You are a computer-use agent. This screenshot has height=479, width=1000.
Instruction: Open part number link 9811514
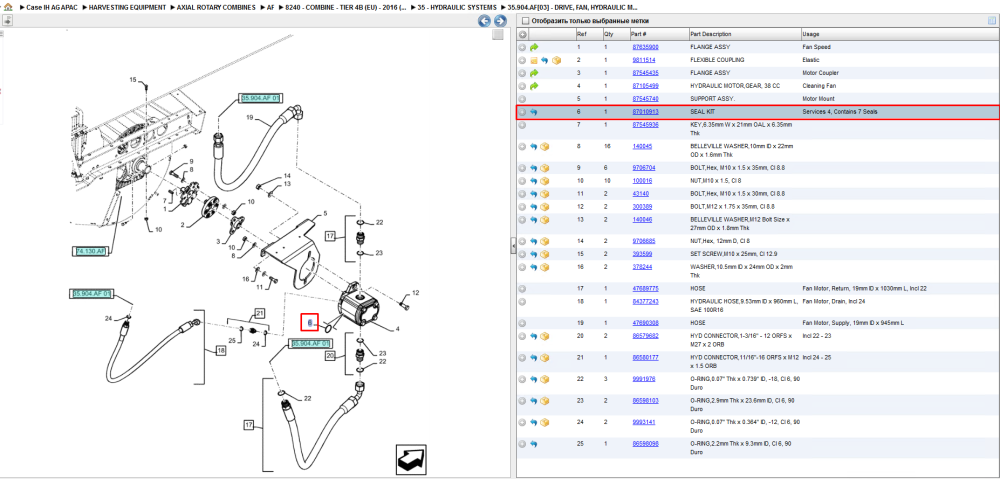(643, 60)
